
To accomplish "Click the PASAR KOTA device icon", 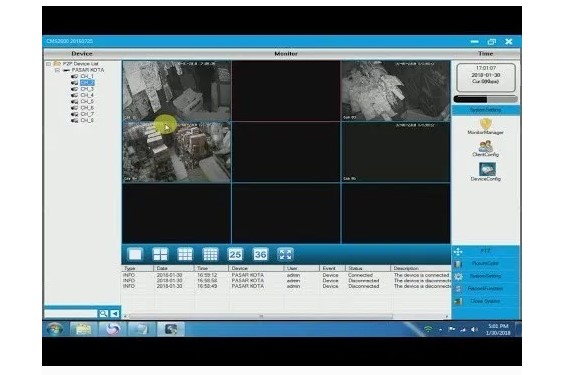I will (x=66, y=70).
